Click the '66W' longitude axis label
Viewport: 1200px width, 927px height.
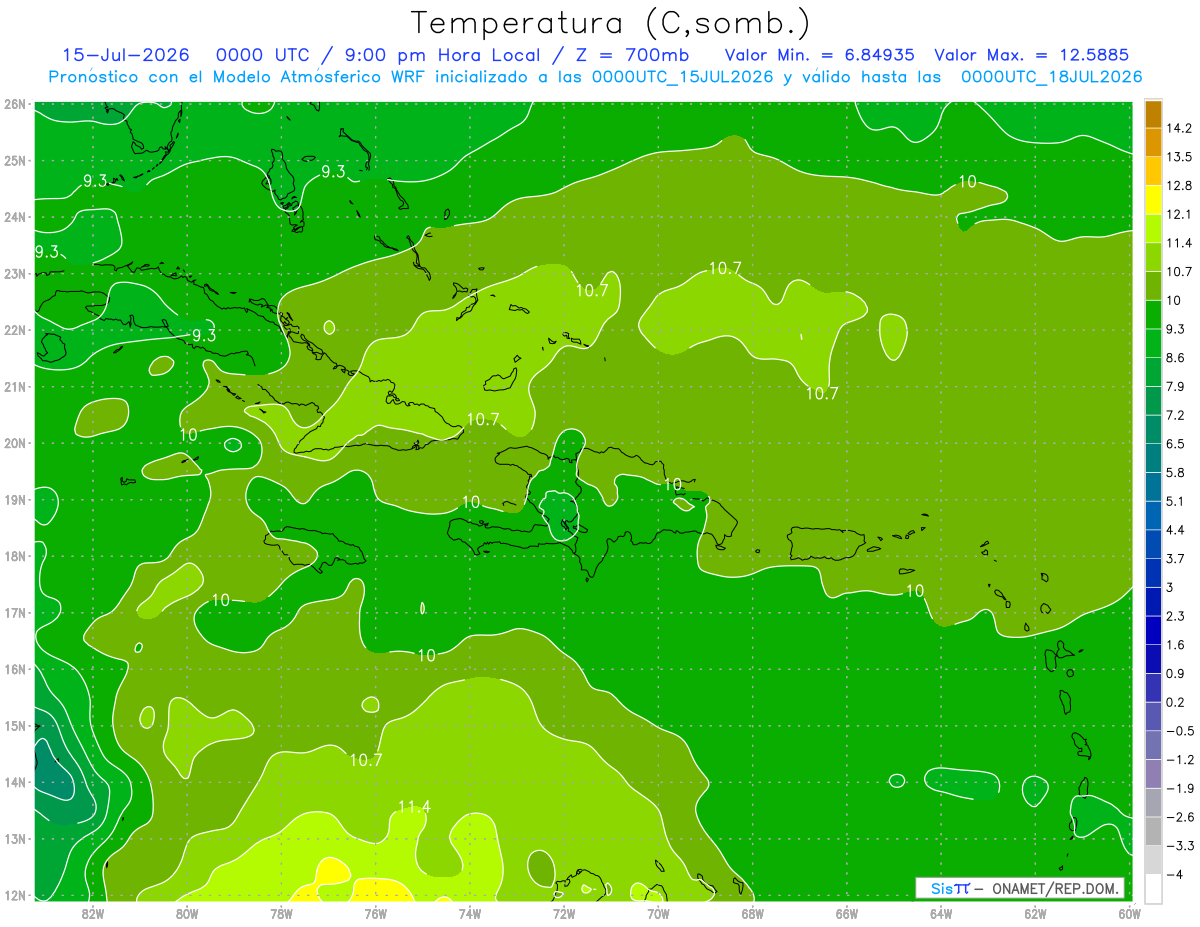tap(847, 912)
